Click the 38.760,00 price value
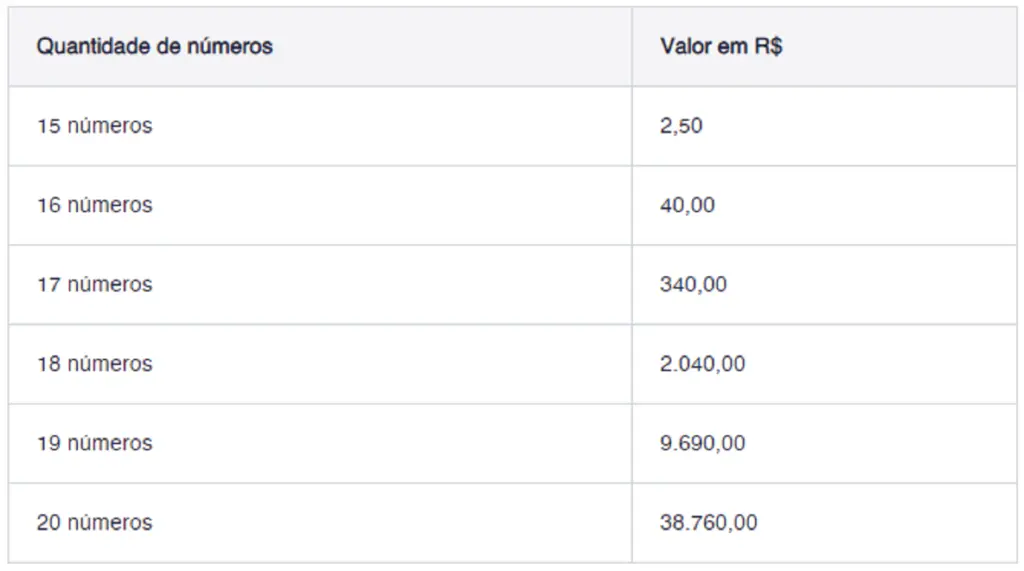 (708, 523)
